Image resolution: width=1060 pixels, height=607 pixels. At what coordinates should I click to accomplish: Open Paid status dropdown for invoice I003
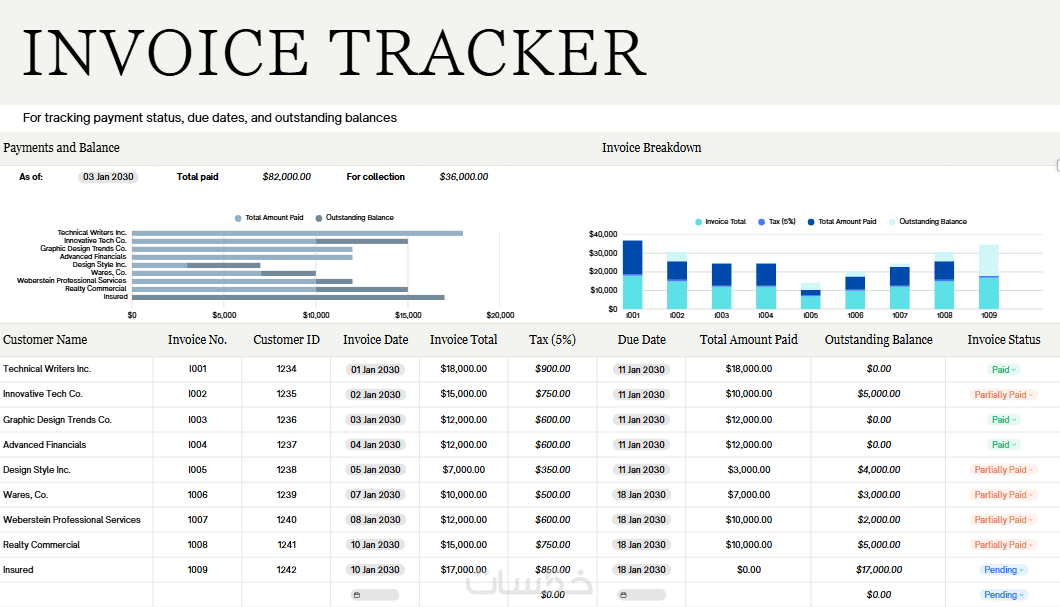[x=1003, y=420]
